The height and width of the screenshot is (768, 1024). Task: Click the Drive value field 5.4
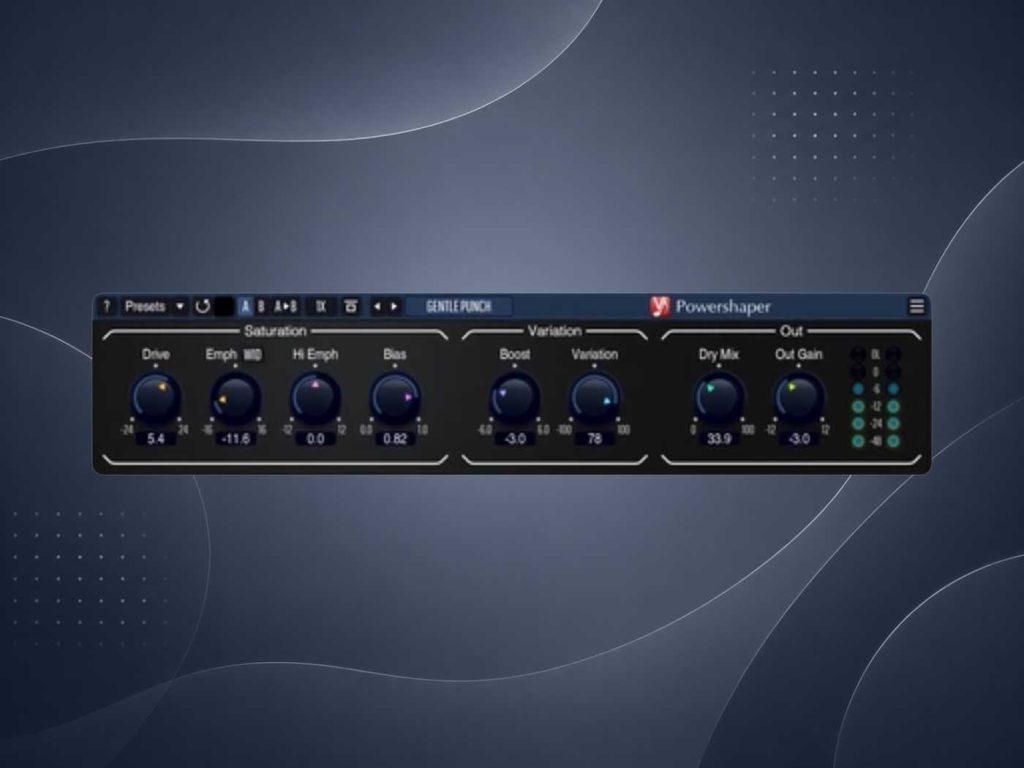pos(156,438)
